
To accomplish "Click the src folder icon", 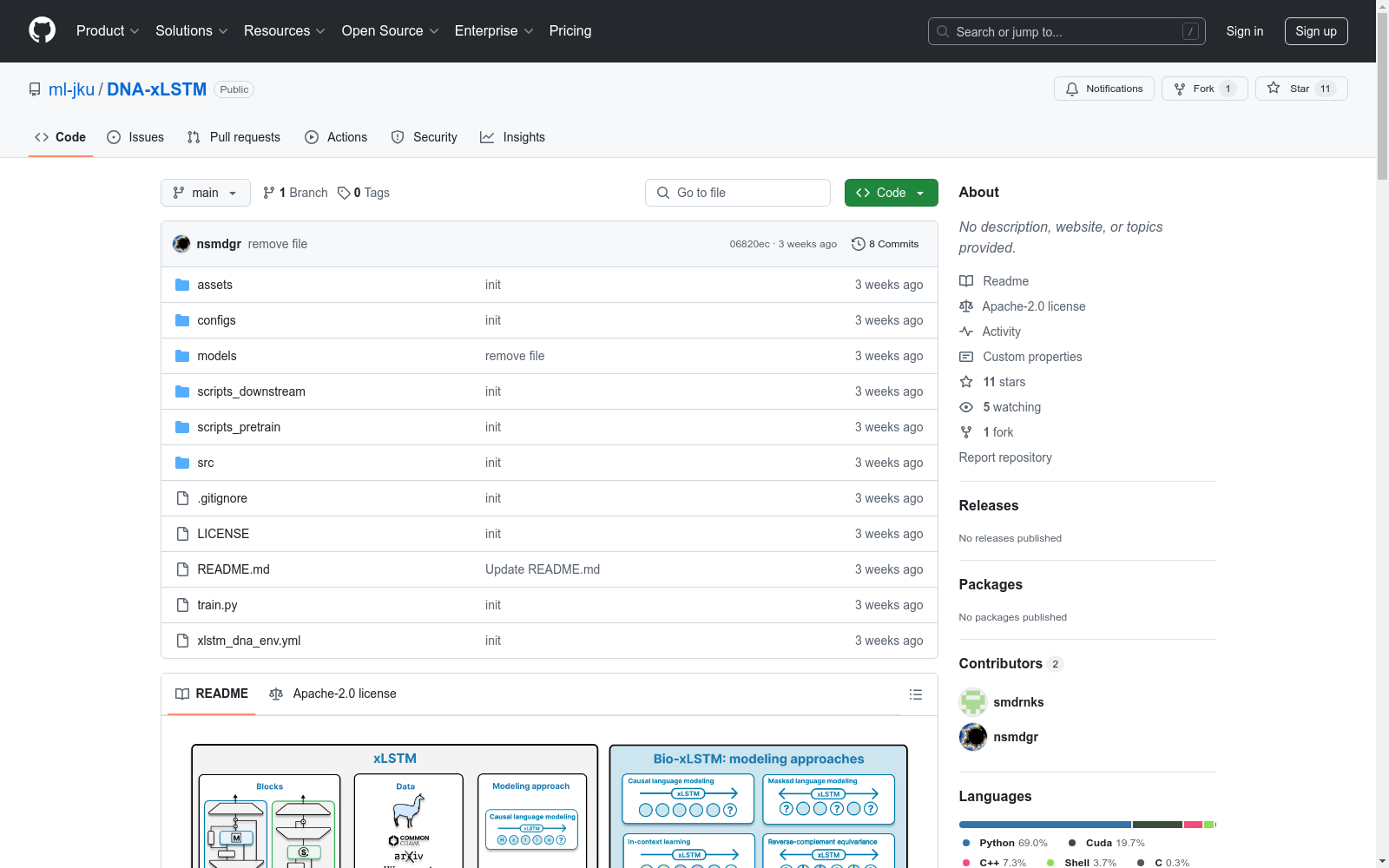I will click(182, 463).
